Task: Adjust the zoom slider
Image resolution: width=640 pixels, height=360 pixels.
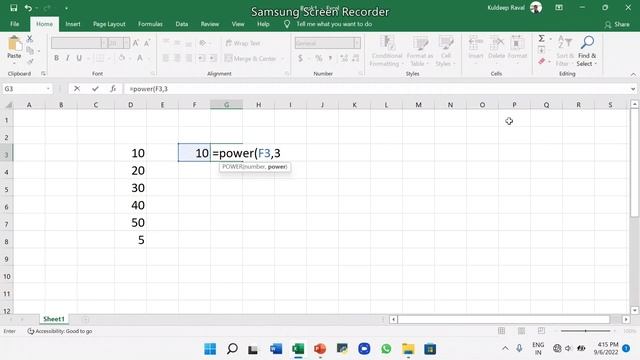Action: pyautogui.click(x=585, y=331)
